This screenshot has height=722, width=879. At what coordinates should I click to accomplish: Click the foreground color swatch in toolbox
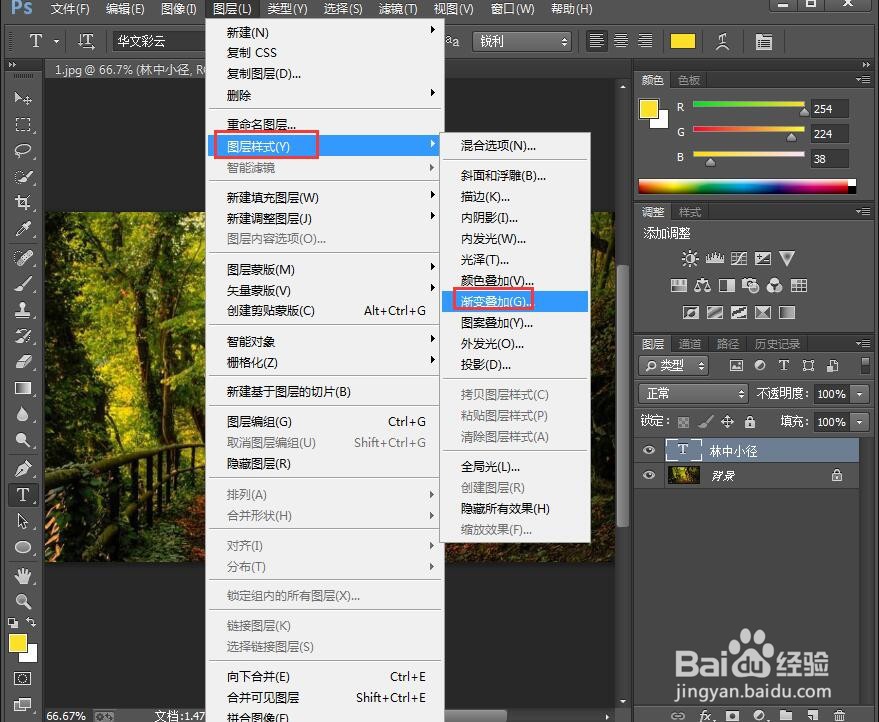point(18,644)
